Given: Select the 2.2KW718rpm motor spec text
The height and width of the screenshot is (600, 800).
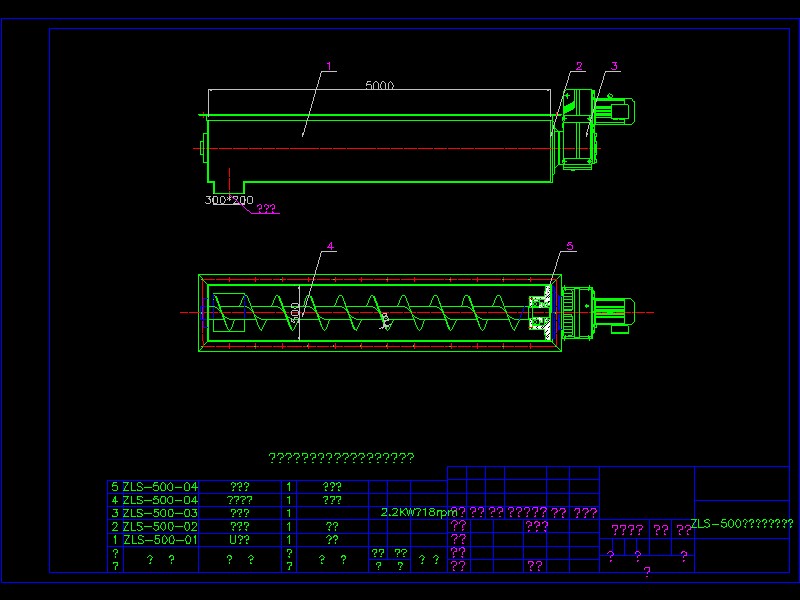Looking at the screenshot, I should (419, 512).
